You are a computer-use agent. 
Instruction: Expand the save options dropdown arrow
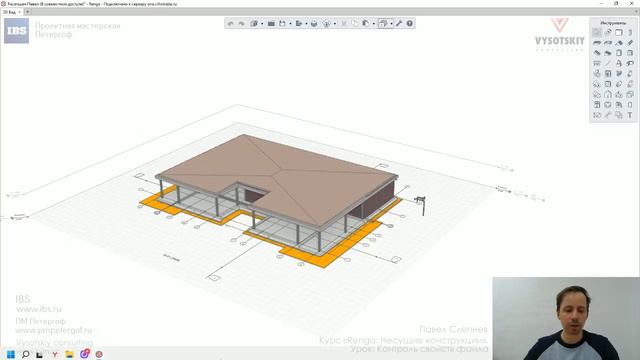point(290,24)
